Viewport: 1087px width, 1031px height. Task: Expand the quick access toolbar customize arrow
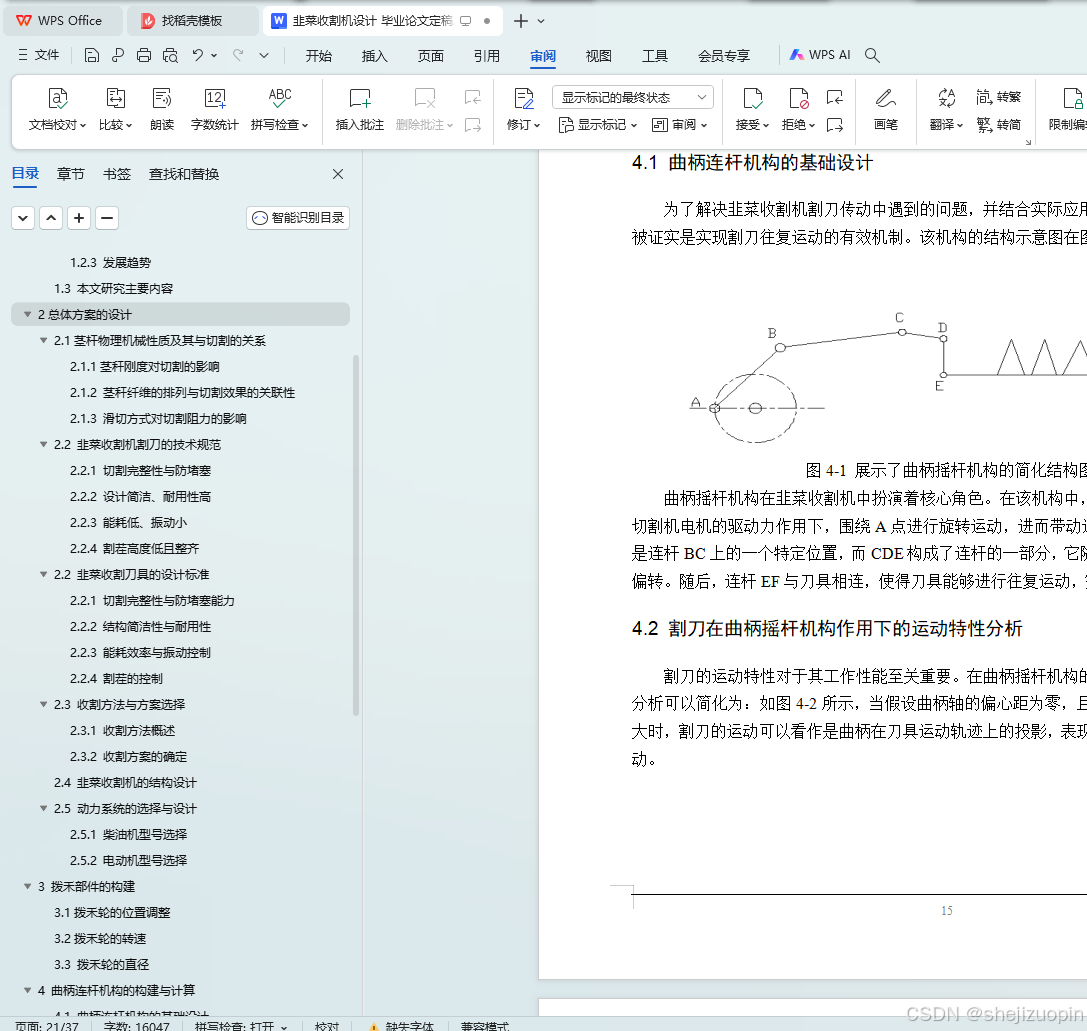(x=263, y=55)
